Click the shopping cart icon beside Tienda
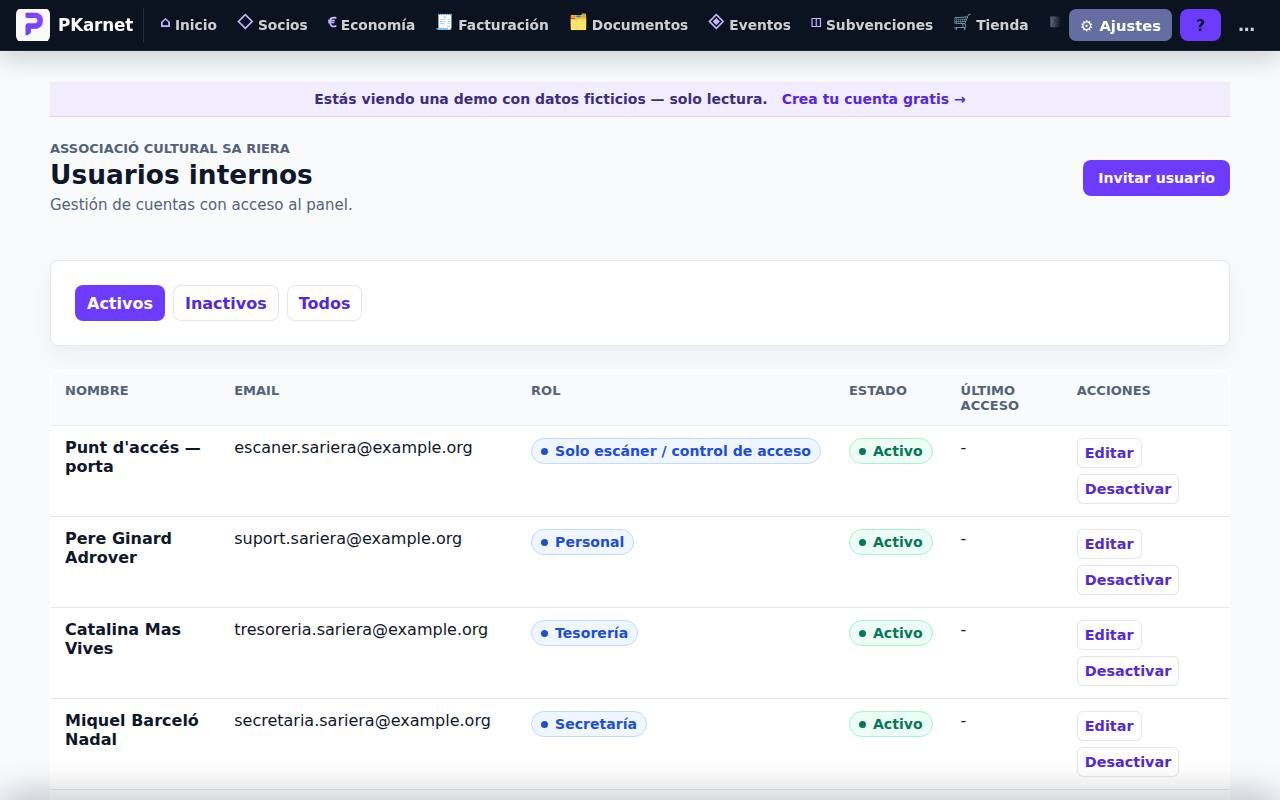This screenshot has height=800, width=1280. pos(961,22)
